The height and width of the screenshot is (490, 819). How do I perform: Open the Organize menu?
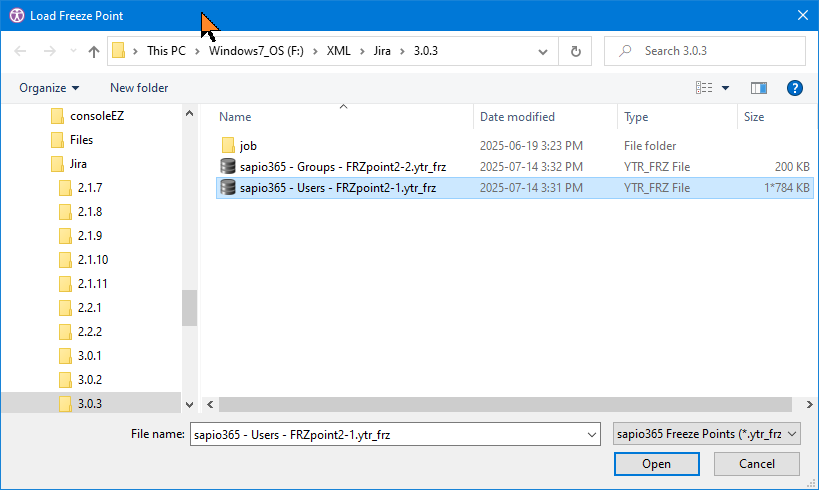click(48, 88)
